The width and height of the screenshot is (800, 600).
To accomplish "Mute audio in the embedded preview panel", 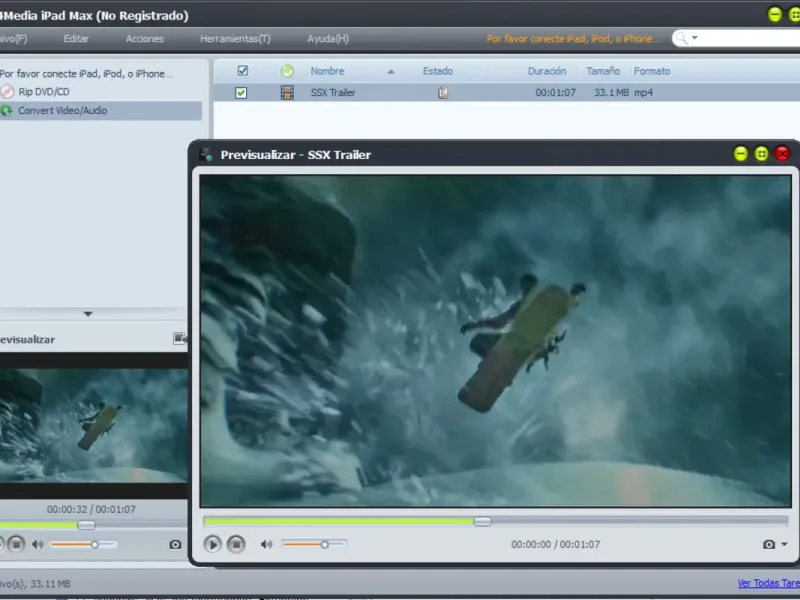I will tap(38, 544).
